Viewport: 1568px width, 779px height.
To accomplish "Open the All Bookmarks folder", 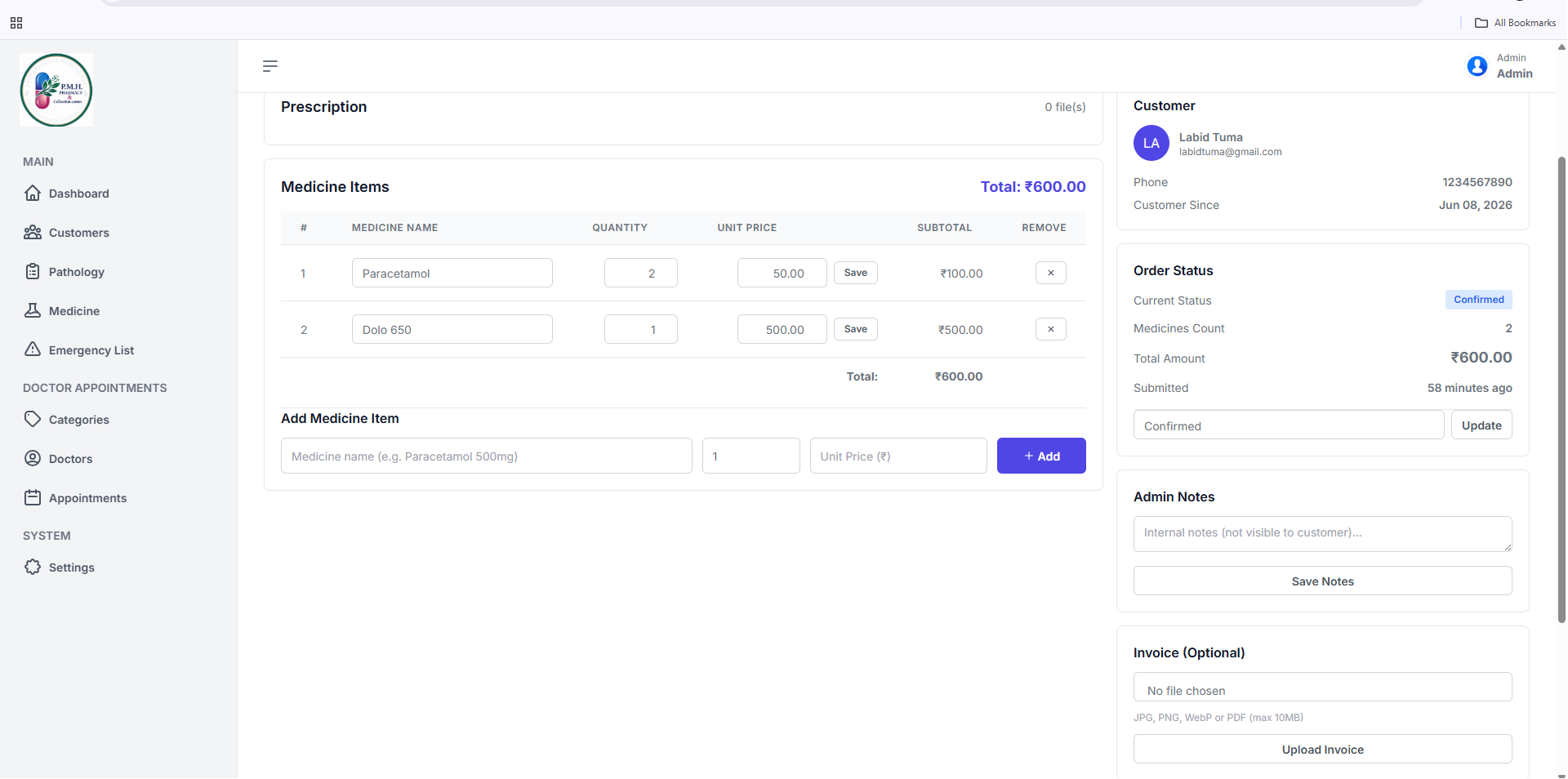I will click(x=1516, y=23).
